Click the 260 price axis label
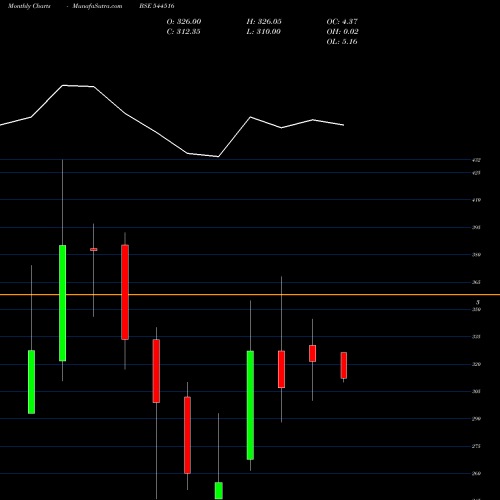 tap(476, 474)
